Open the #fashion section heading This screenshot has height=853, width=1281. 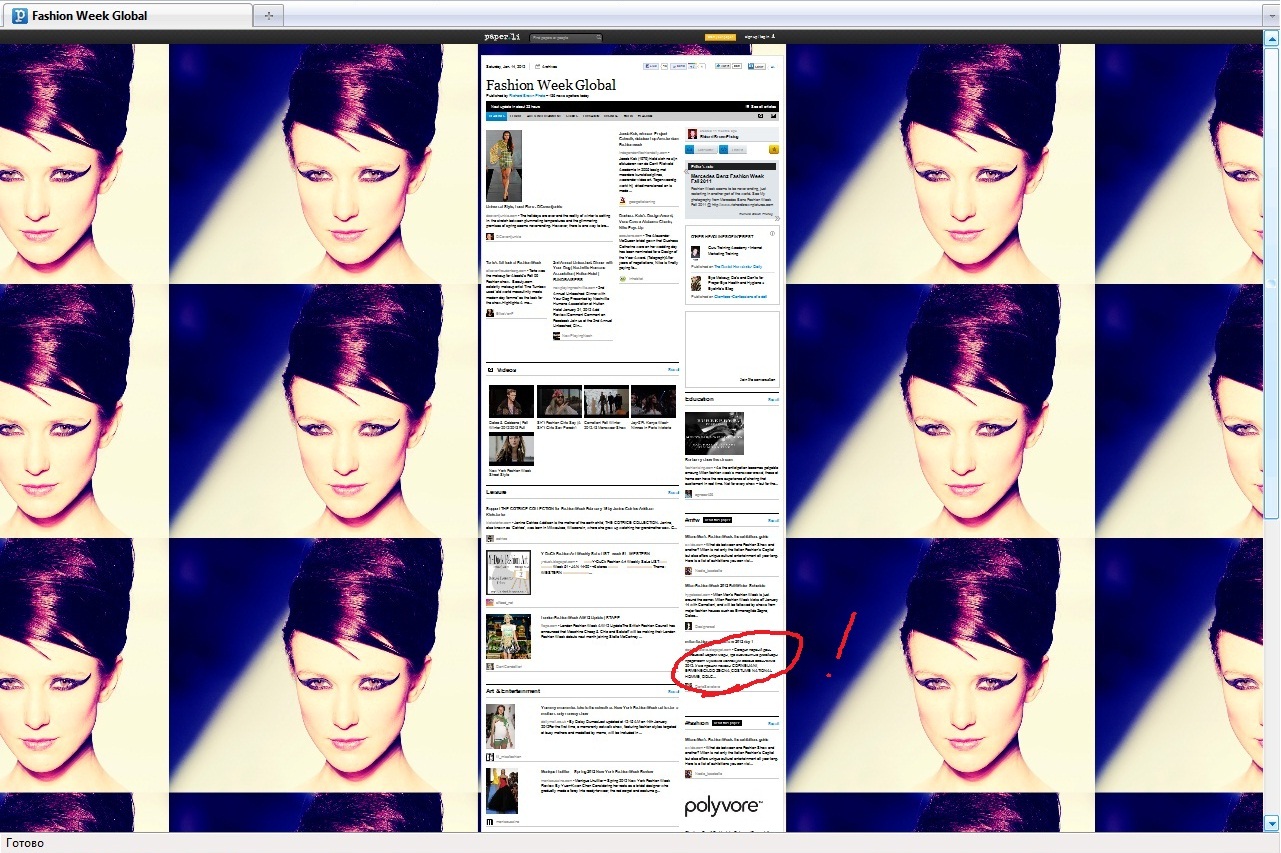(697, 723)
